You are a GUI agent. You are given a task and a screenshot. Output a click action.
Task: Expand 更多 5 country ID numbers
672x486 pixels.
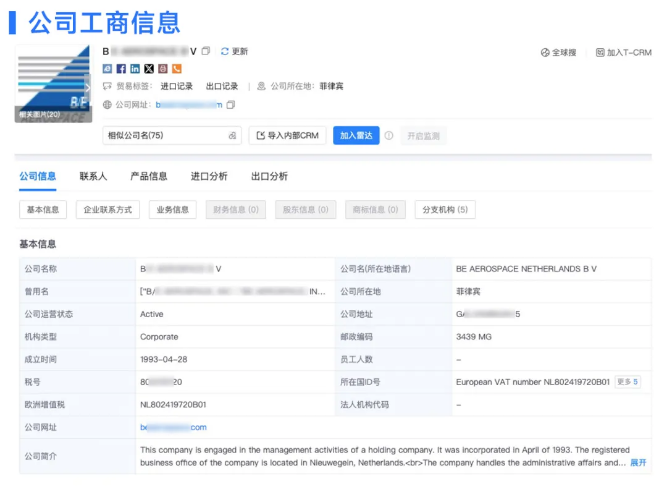(627, 382)
